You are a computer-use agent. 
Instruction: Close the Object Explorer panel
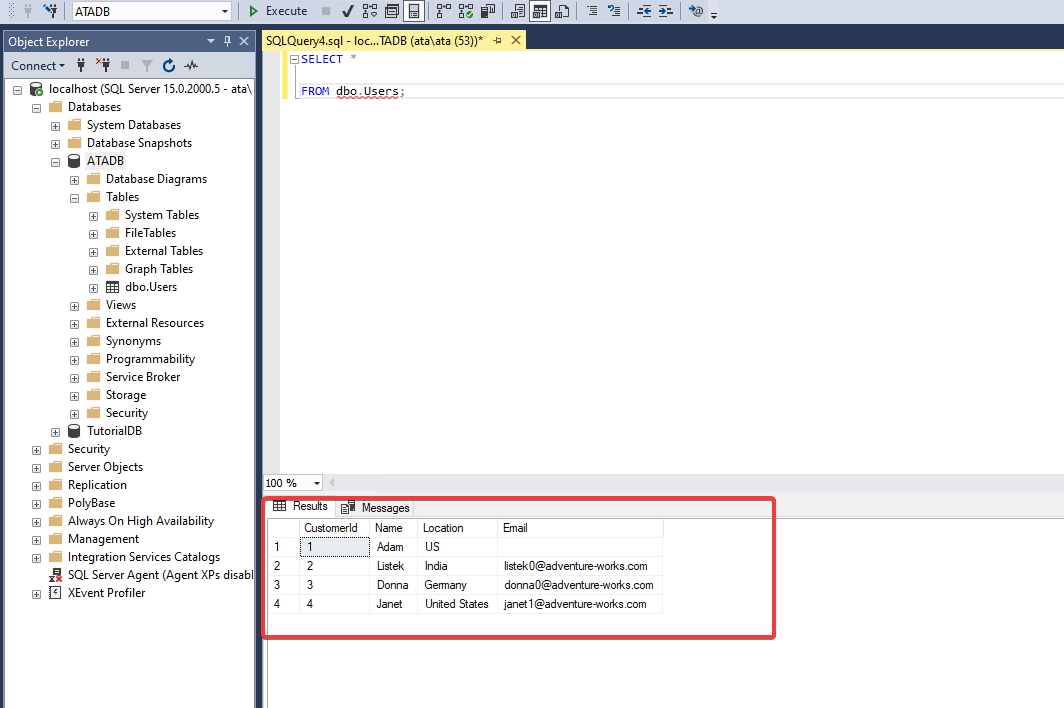(244, 41)
